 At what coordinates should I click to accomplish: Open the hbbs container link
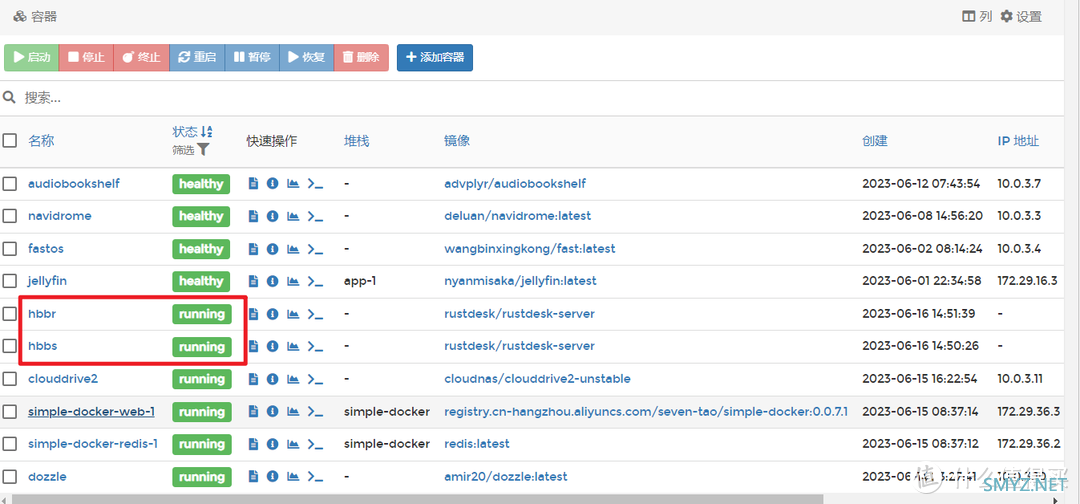pyautogui.click(x=42, y=346)
